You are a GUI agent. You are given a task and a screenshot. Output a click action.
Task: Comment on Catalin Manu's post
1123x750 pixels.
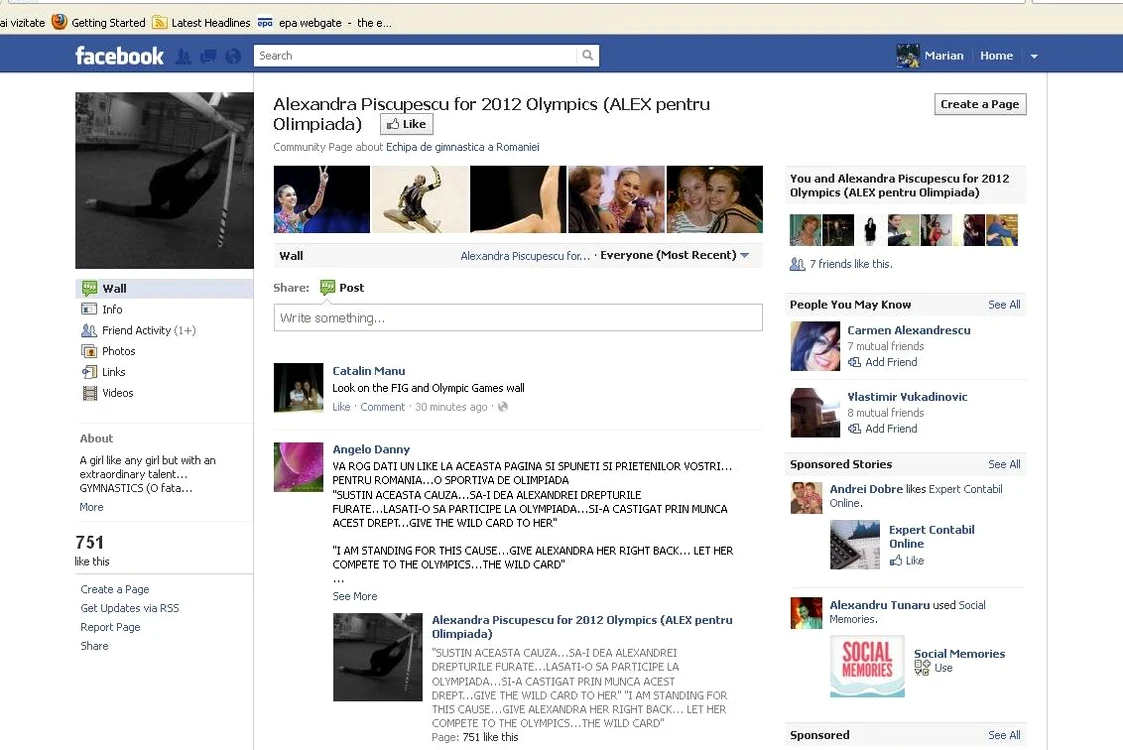(382, 407)
